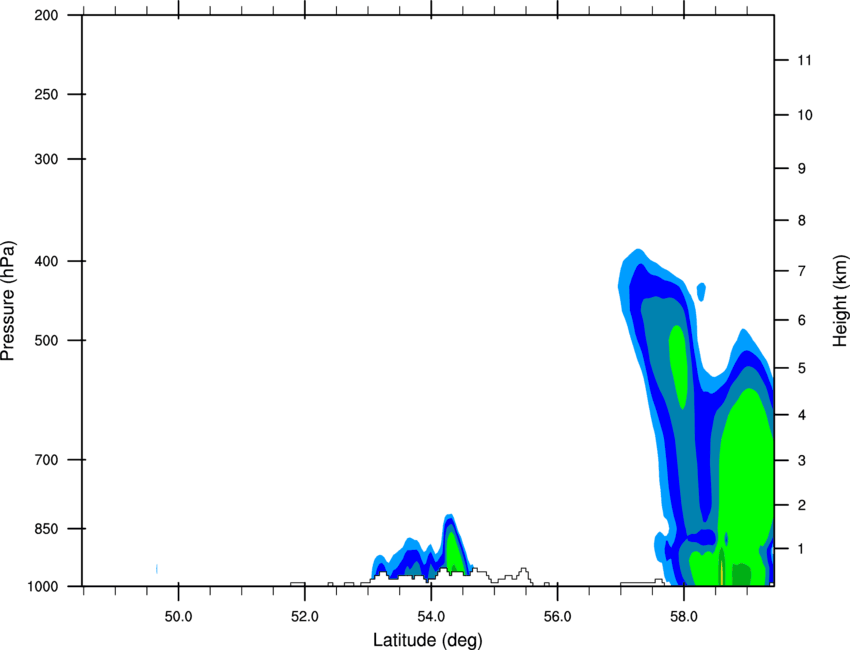850x650 pixels.
Task: Click the 7 km height label
Action: pos(802,271)
